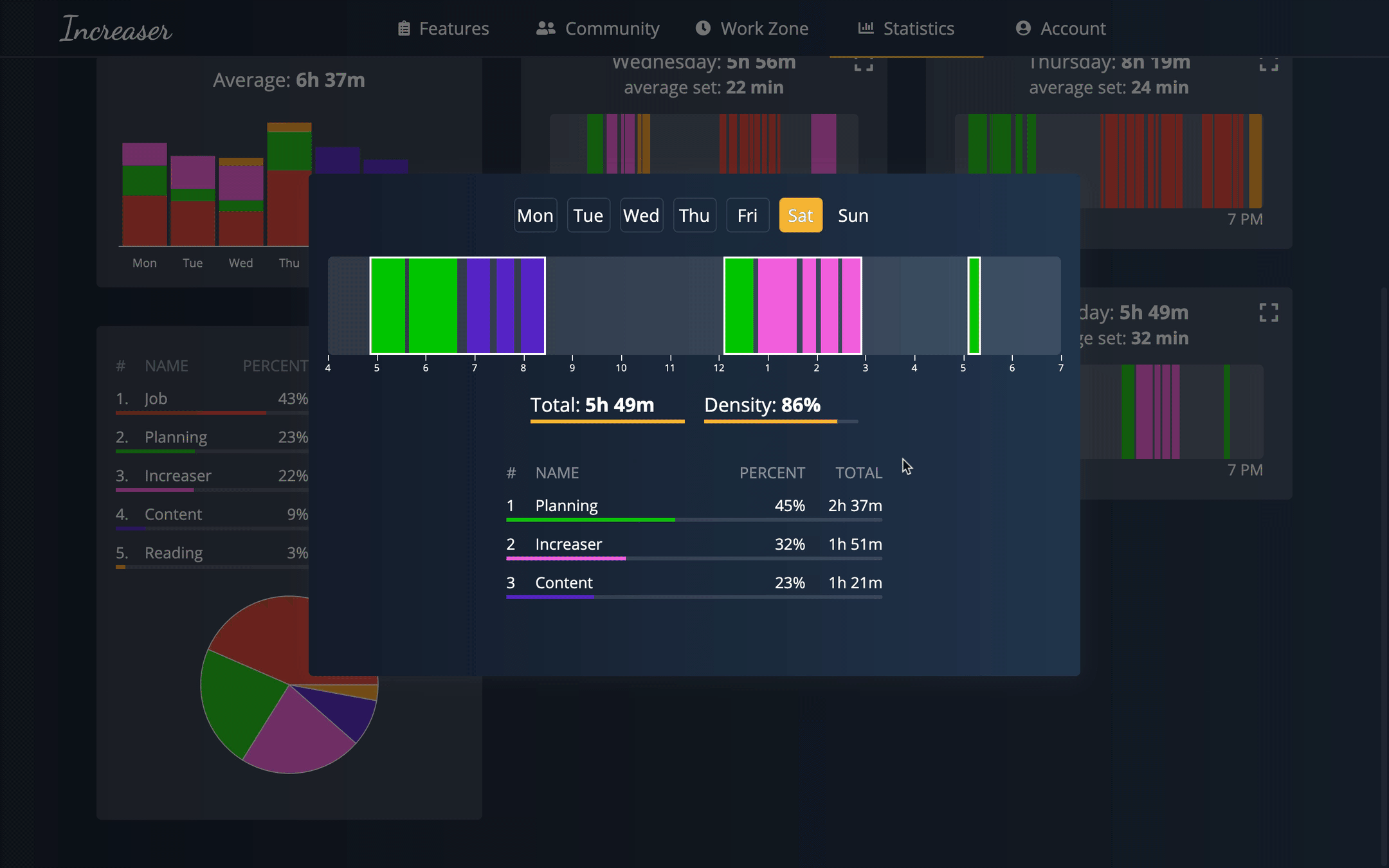
Task: Click the Density progress bar
Action: tap(781, 422)
